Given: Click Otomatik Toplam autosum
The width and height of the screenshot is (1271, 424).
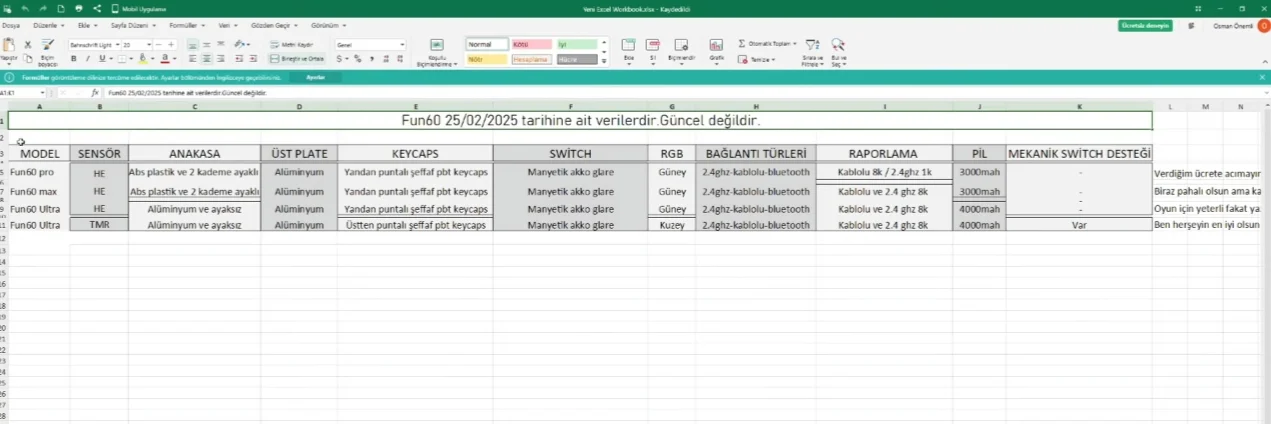Looking at the screenshot, I should coord(767,44).
